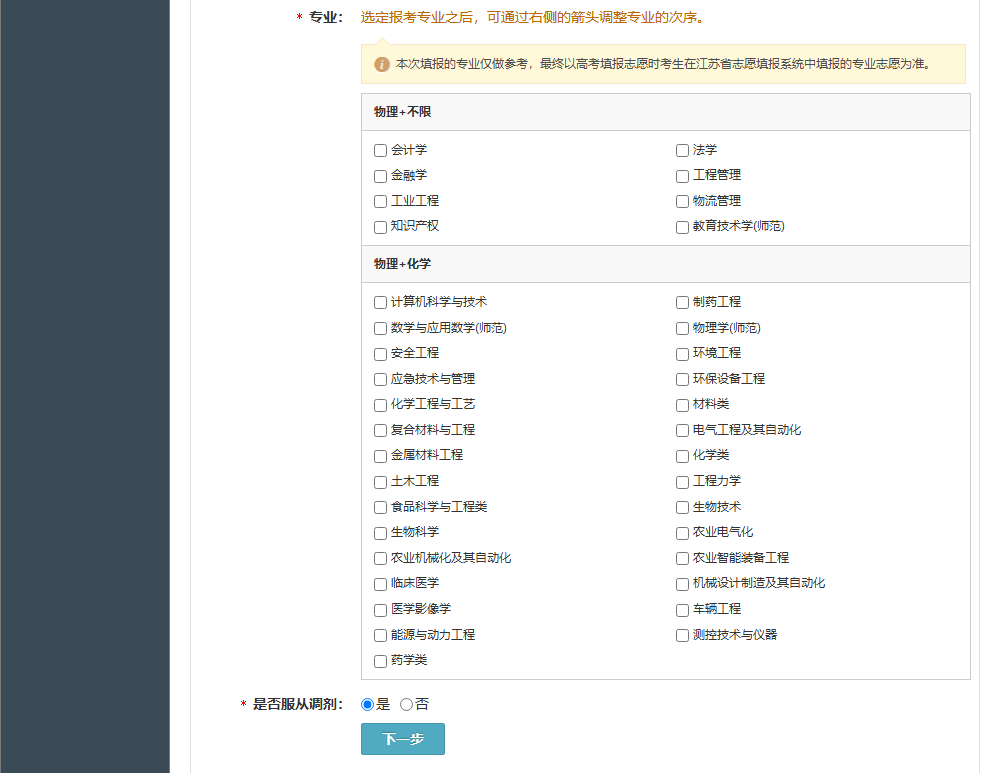Click the 物理+化学 section header
Screen dimensions: 999x773
[x=403, y=264]
